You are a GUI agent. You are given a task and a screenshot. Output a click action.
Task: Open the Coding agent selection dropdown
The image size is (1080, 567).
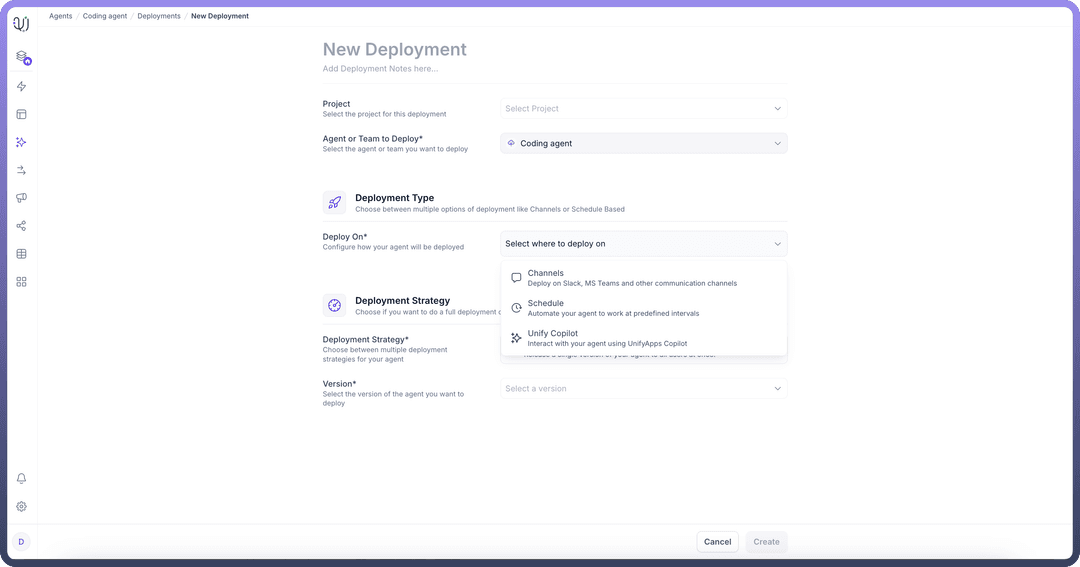pos(643,144)
